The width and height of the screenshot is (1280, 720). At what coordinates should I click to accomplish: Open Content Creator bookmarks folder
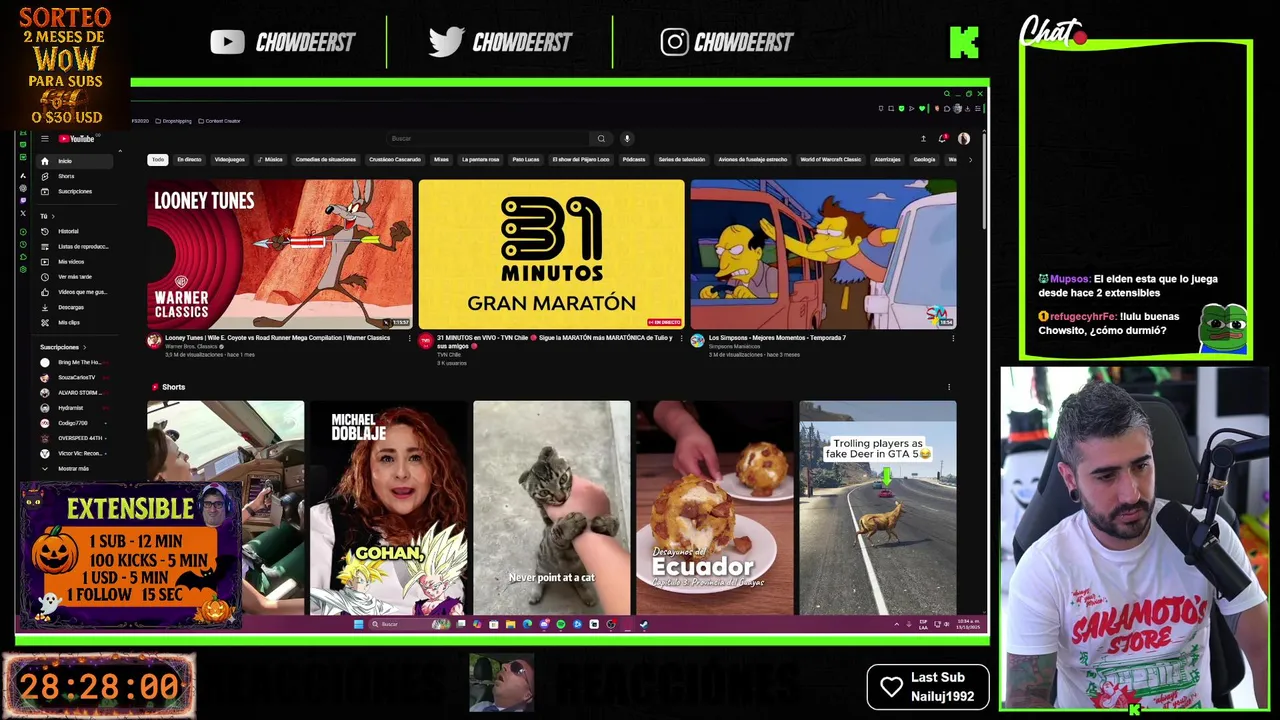tap(219, 121)
